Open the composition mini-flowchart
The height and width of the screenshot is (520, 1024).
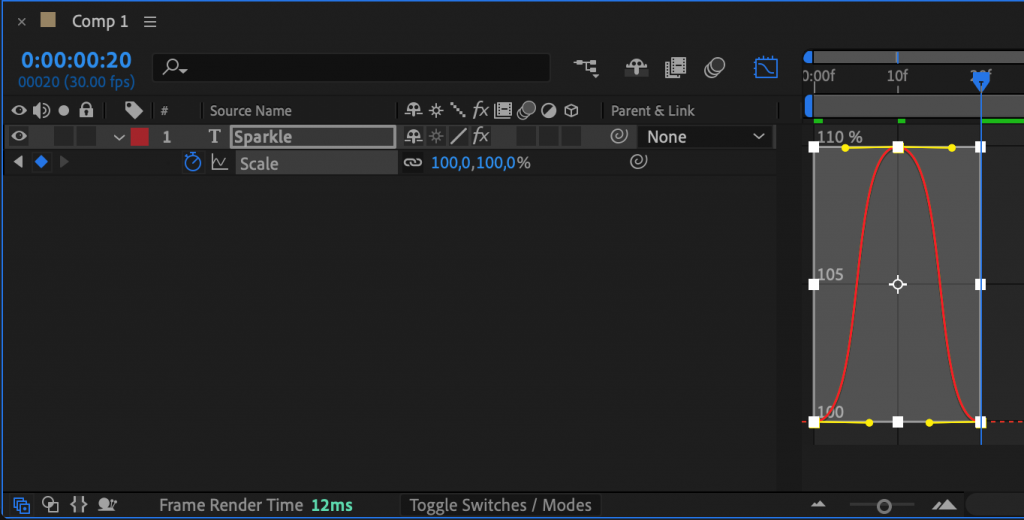click(x=585, y=68)
